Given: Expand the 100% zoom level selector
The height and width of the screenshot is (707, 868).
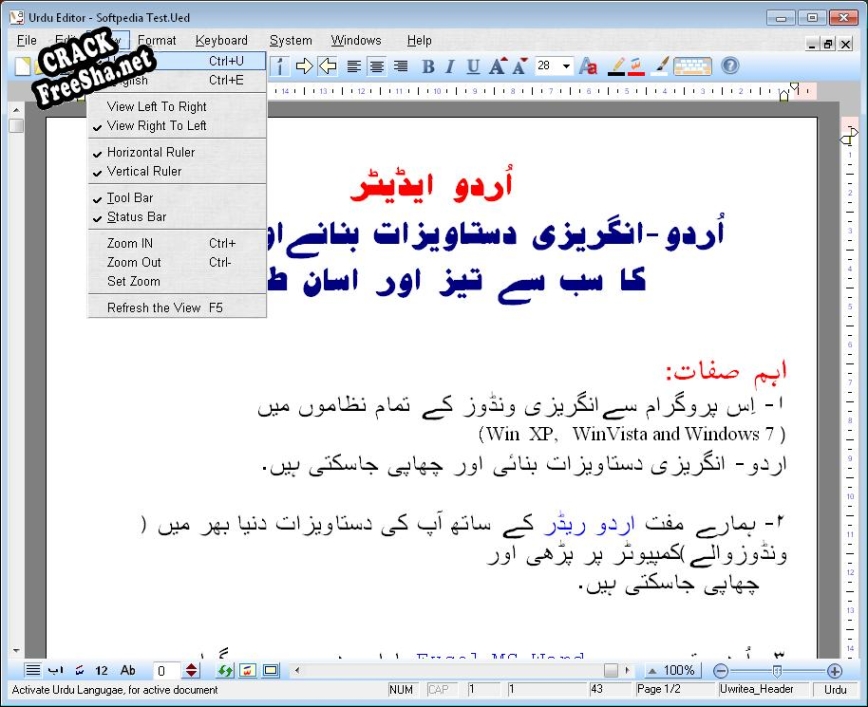Looking at the screenshot, I should [x=671, y=670].
